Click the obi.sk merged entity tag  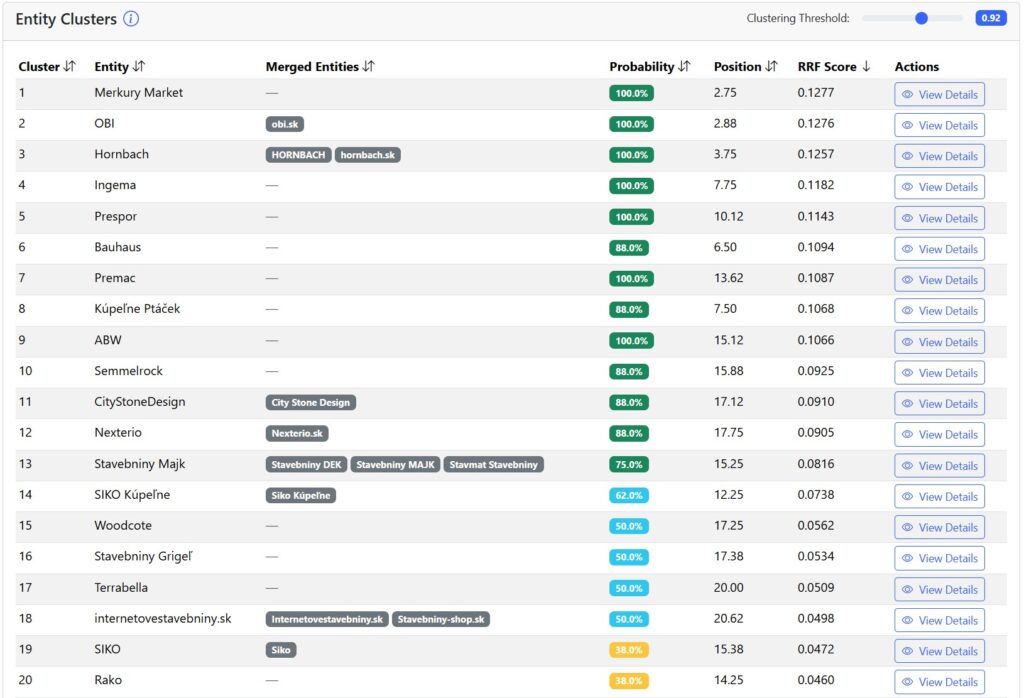(x=285, y=124)
